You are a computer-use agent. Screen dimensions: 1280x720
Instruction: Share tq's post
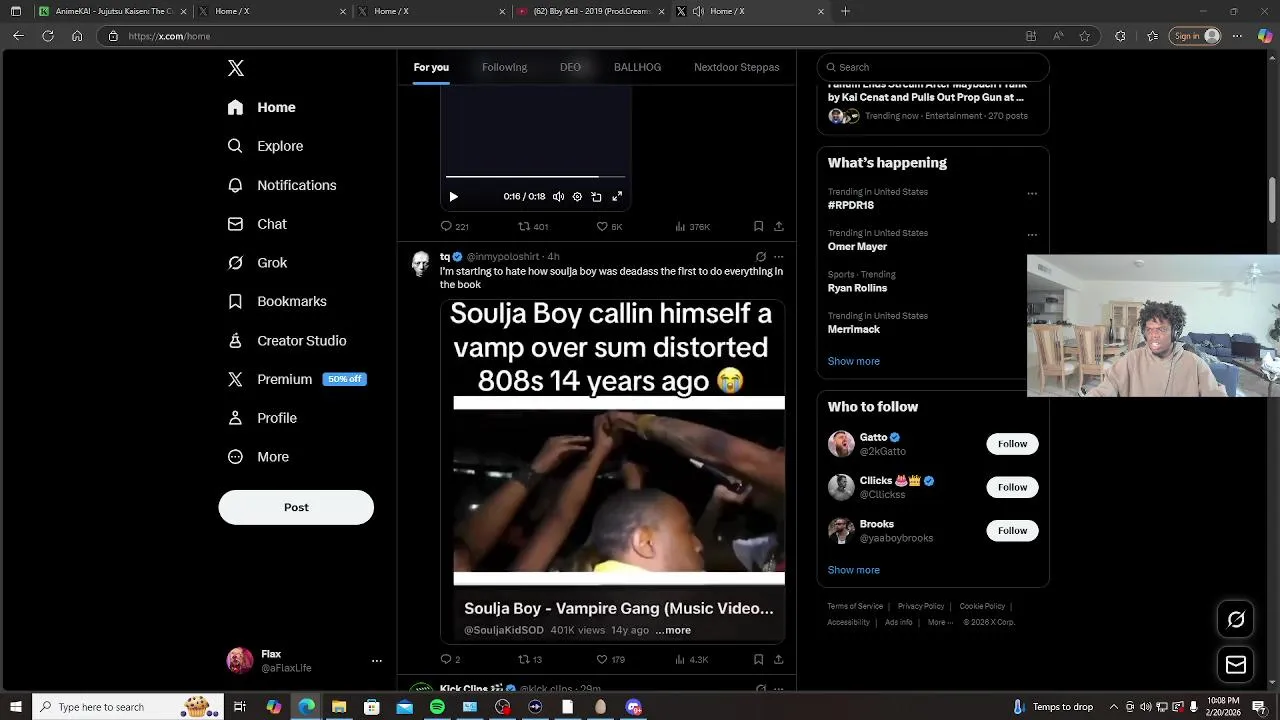778,660
